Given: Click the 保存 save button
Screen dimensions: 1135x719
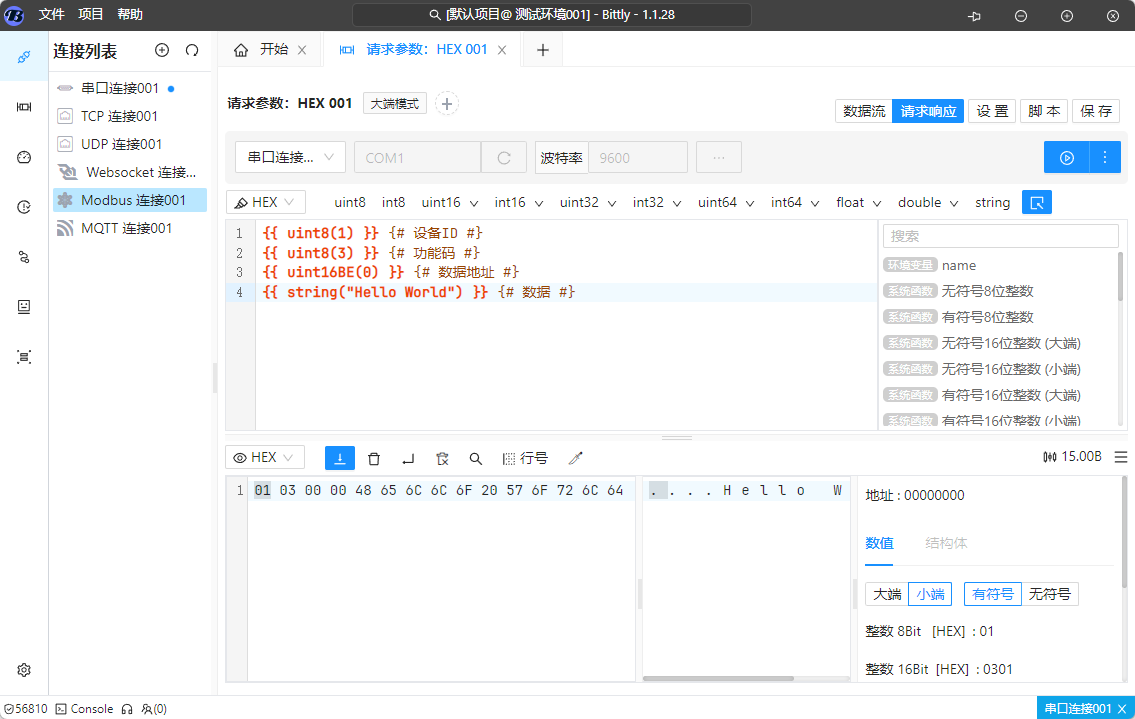Looking at the screenshot, I should 1095,111.
